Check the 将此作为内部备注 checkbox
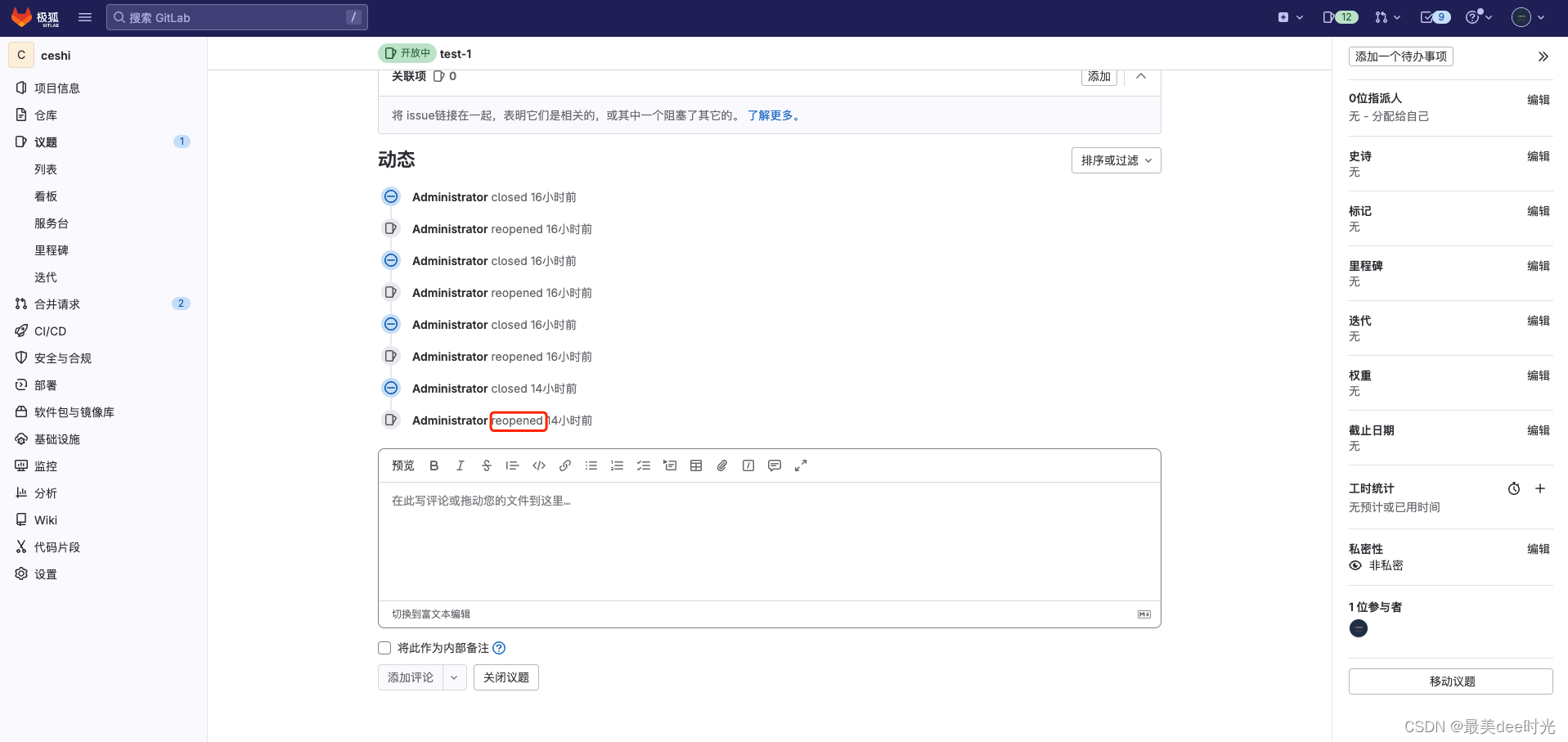 tap(384, 647)
